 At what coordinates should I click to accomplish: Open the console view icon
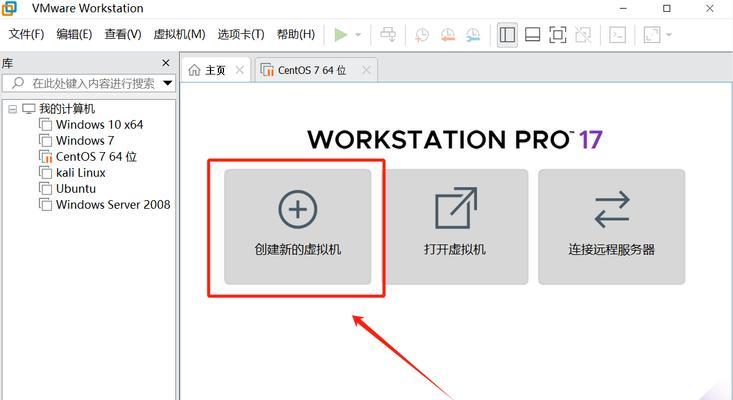[x=618, y=35]
